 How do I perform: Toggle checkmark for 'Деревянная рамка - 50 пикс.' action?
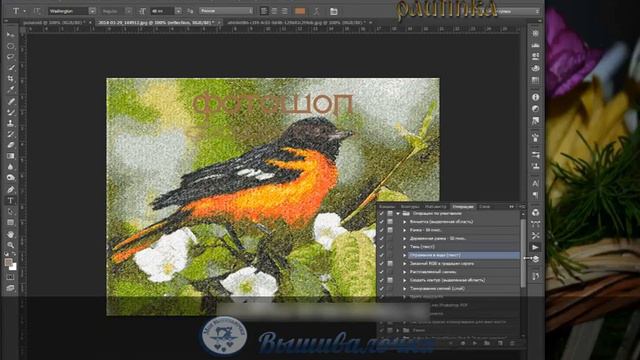(x=382, y=238)
